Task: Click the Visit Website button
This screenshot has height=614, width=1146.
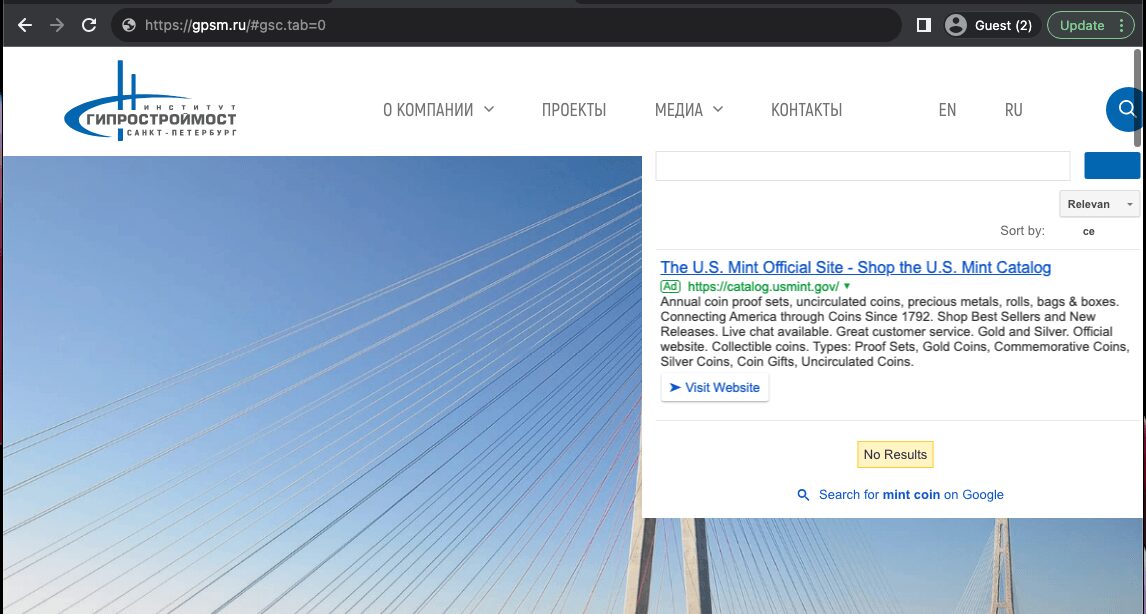Action: [714, 387]
